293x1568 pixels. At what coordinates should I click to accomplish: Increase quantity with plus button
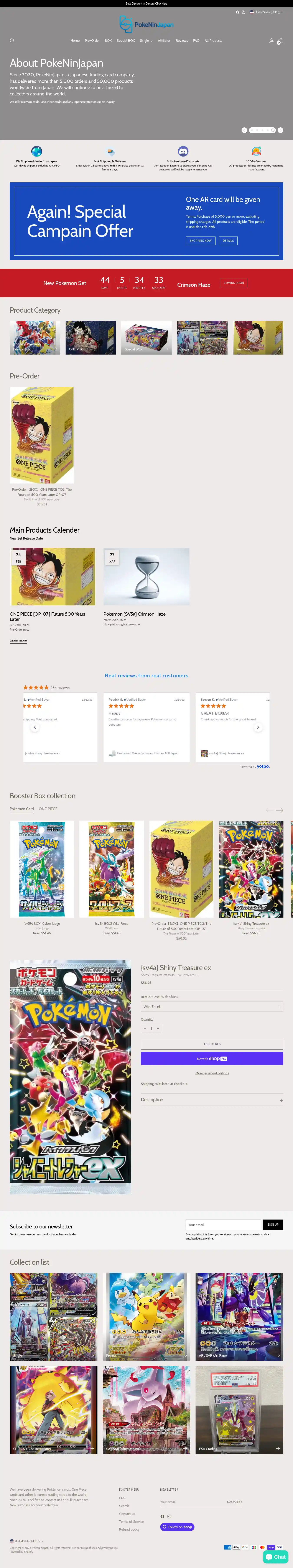coord(158,1029)
